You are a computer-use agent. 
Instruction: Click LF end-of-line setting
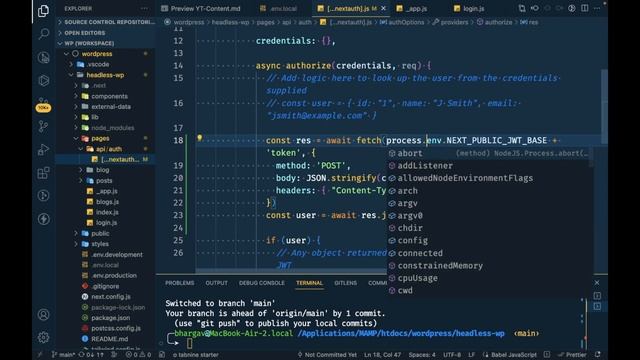tap(471, 355)
